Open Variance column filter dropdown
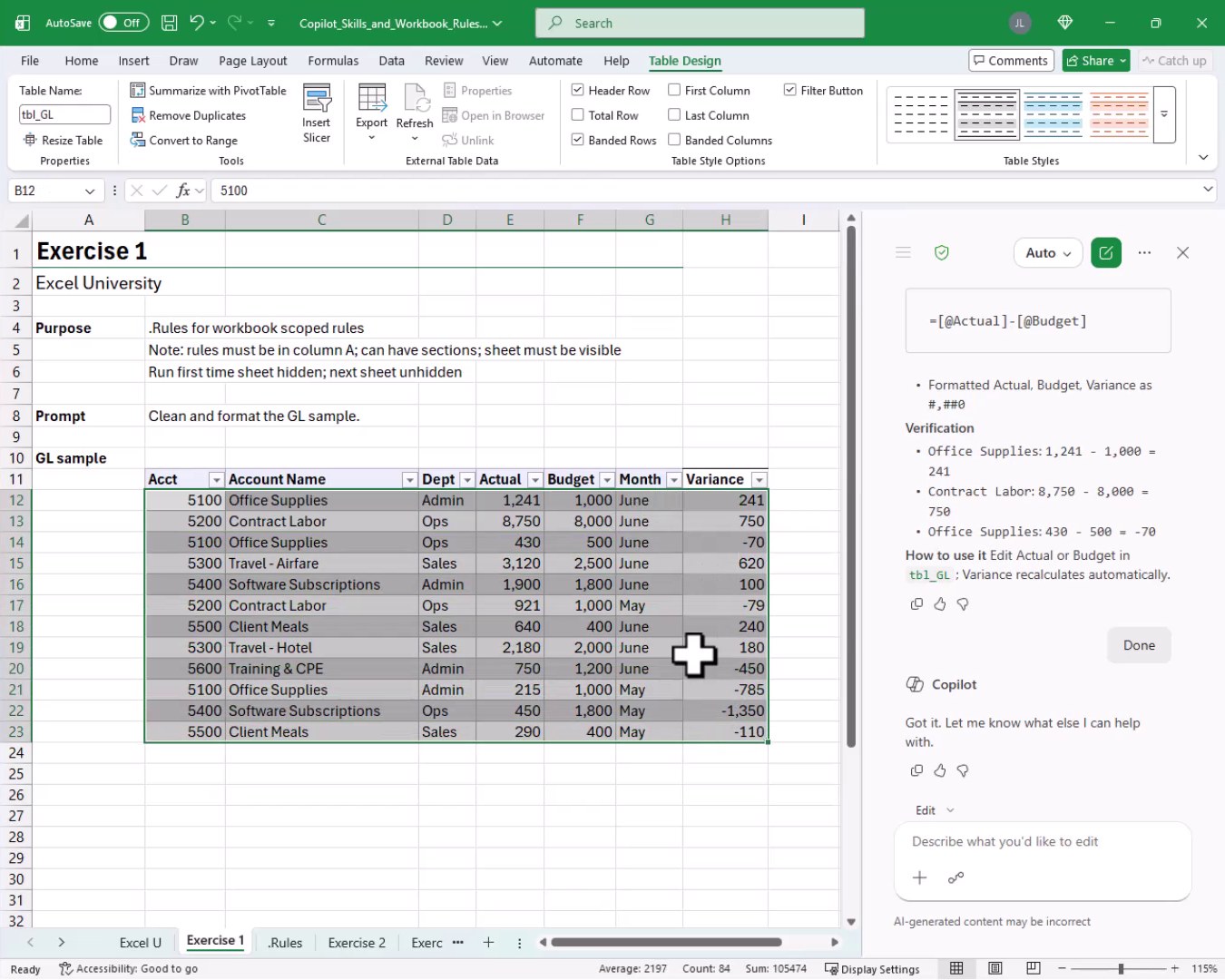 pos(759,479)
